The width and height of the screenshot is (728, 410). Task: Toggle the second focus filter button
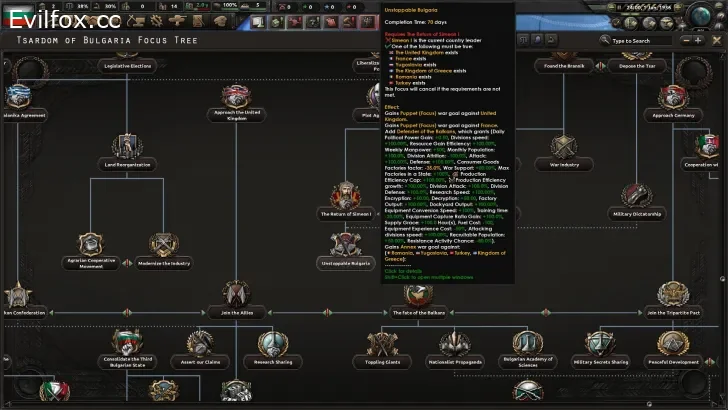(537, 40)
